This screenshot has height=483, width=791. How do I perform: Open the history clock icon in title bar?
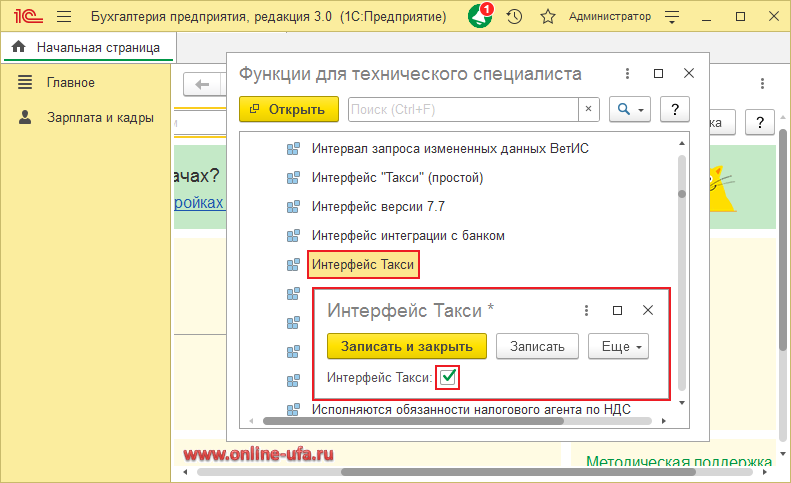point(514,17)
